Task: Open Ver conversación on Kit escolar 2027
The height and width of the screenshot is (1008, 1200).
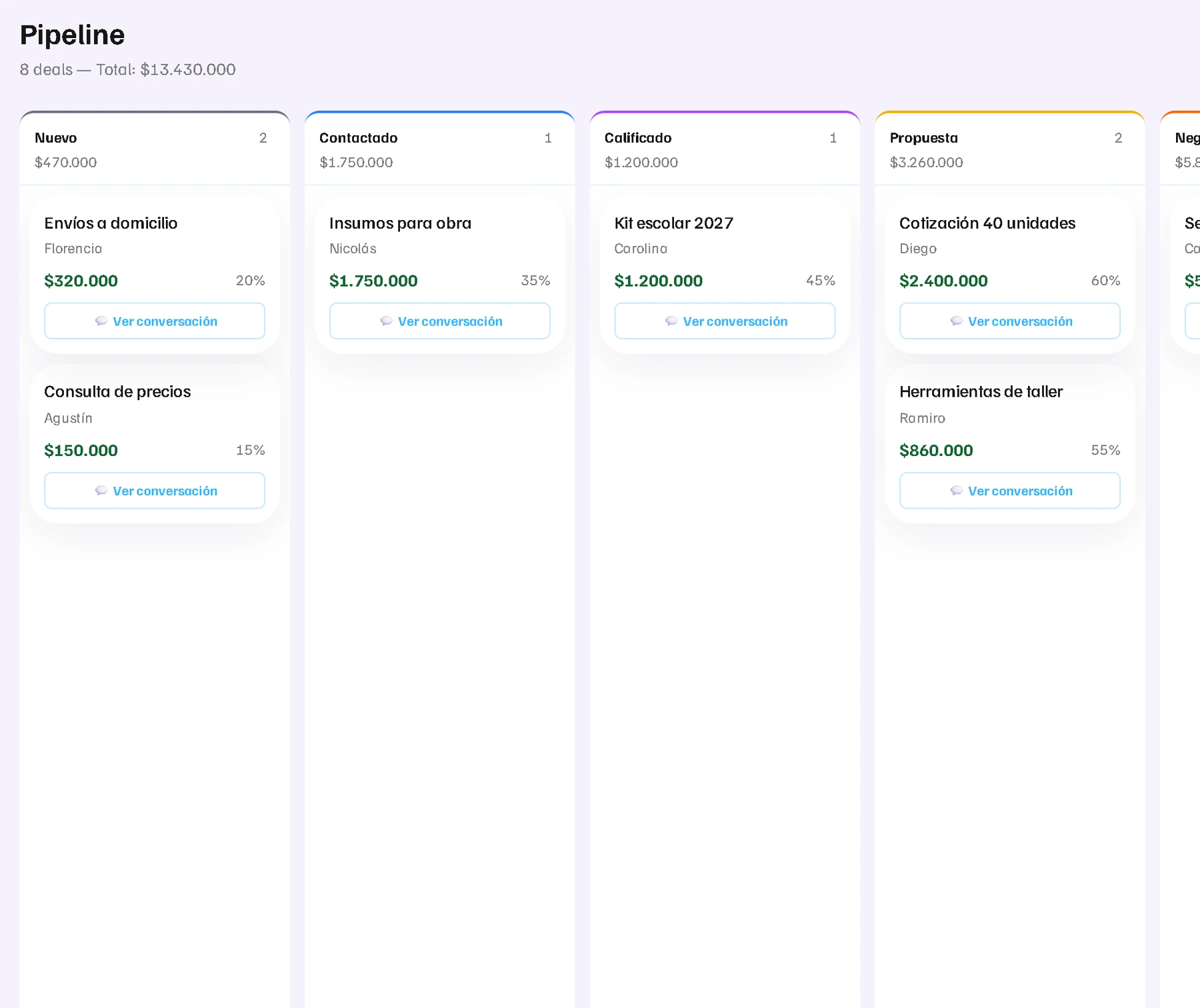Action: [725, 321]
